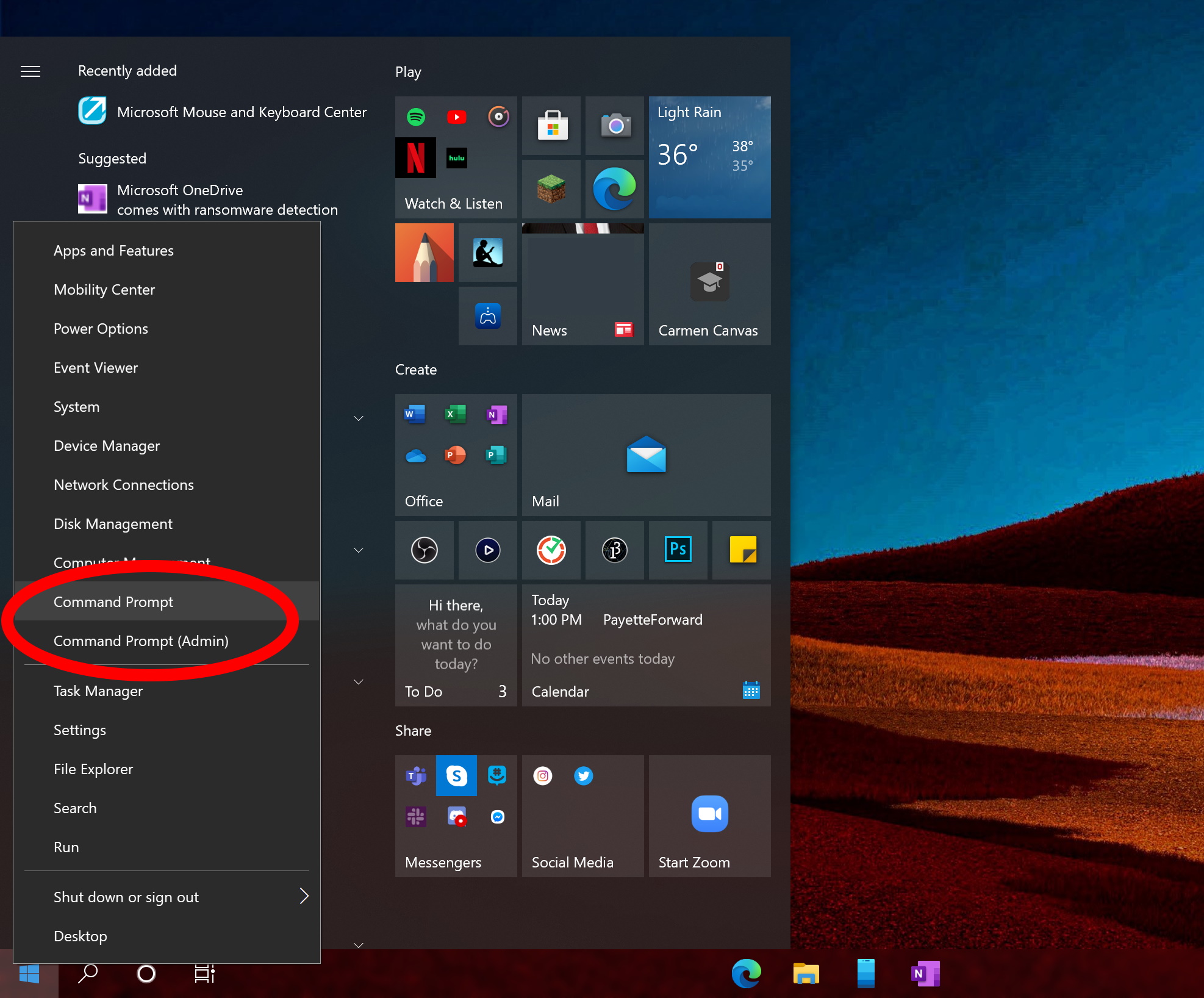The width and height of the screenshot is (1204, 998).
Task: Launch Slack from the Messengers tile
Action: click(415, 817)
